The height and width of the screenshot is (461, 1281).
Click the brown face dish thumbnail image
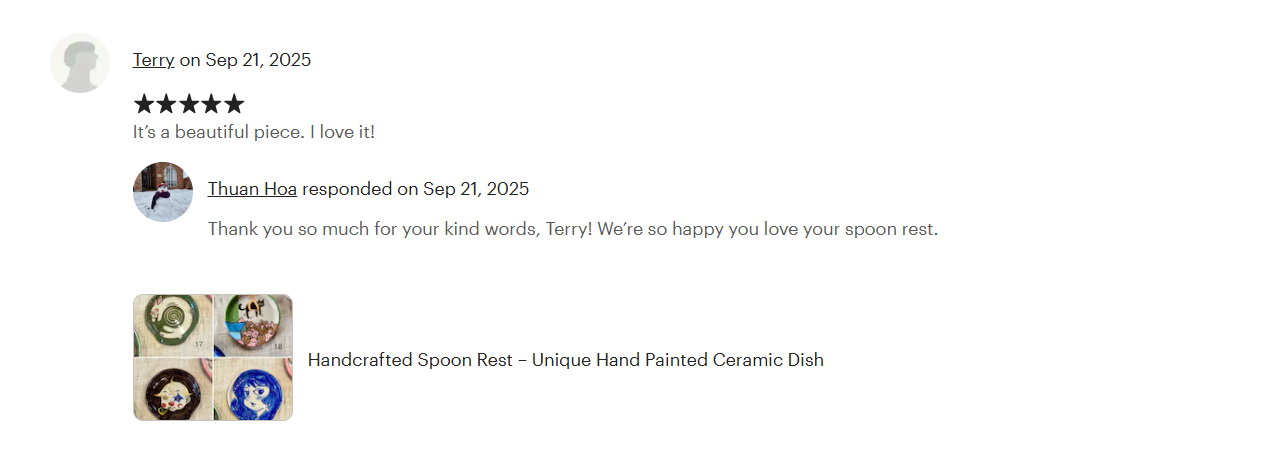pos(172,390)
